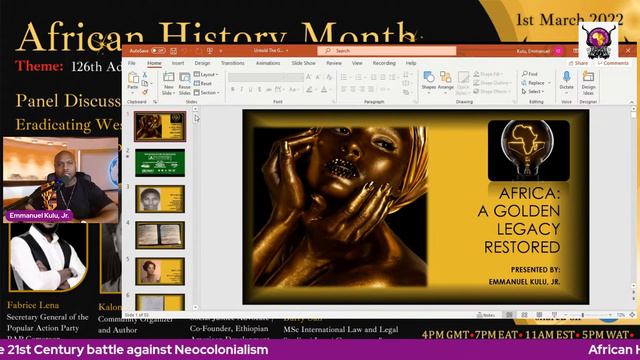Select the Home ribbon tab
The image size is (640, 360).
(154, 63)
